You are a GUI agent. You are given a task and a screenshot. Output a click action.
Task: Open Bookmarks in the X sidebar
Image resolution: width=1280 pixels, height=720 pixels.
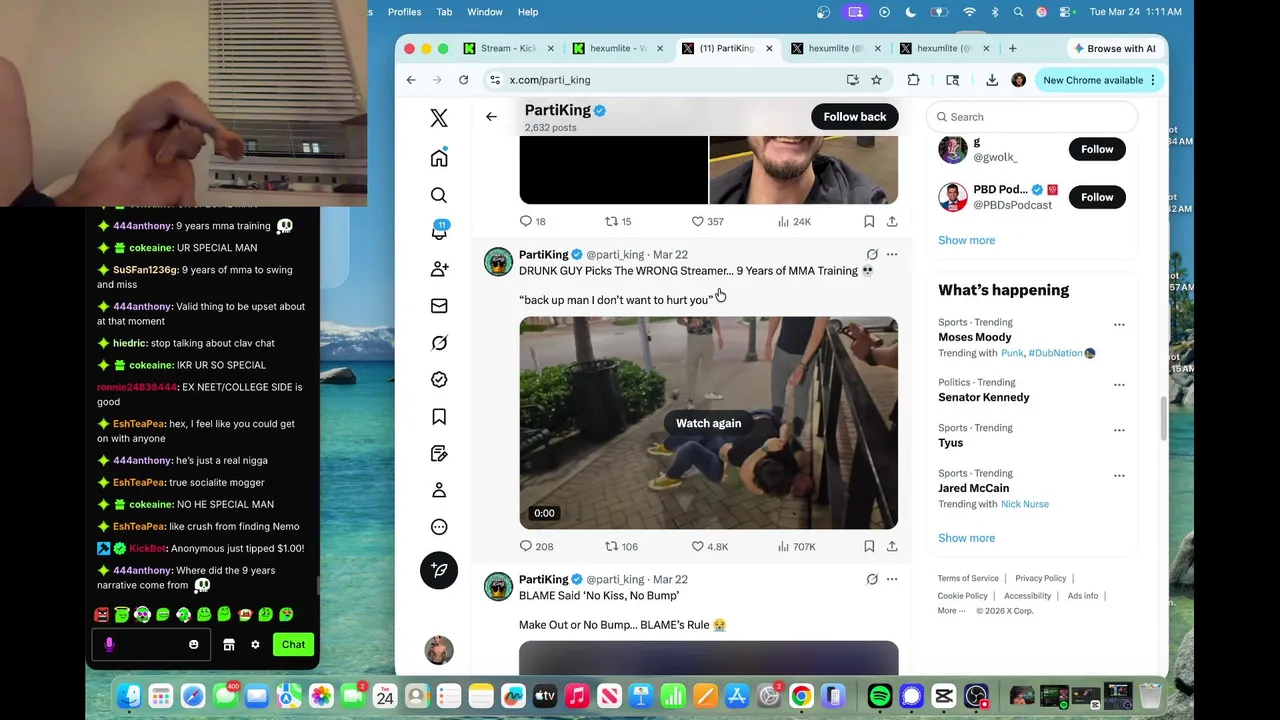(439, 416)
